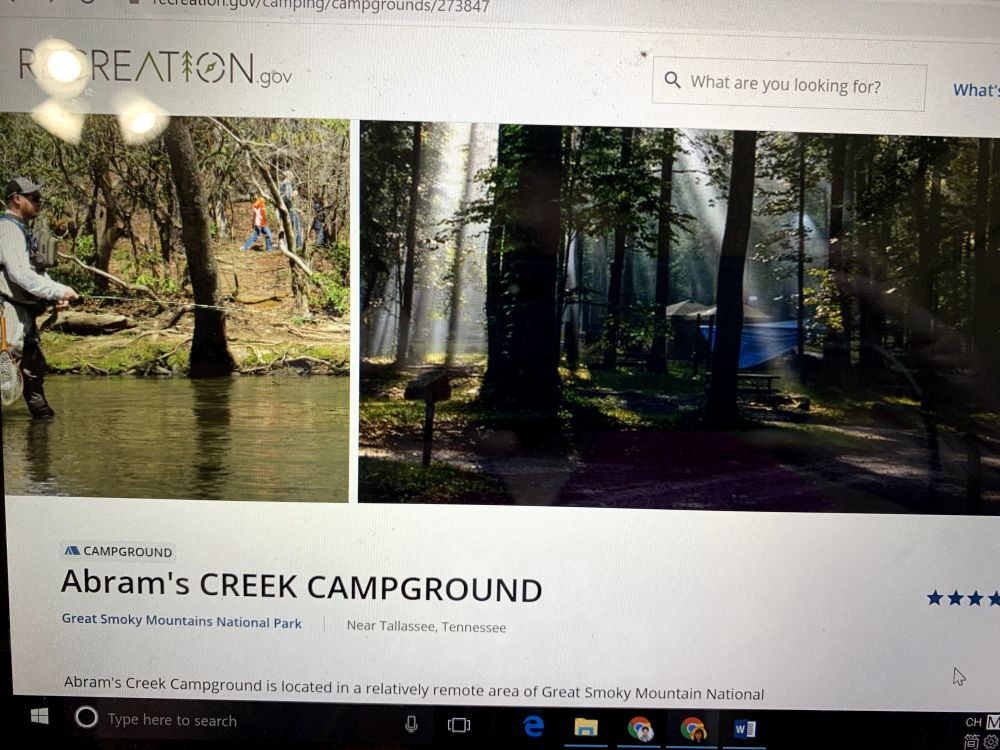
Task: Click the CAMPGROUND tent badge icon
Action: point(72,550)
